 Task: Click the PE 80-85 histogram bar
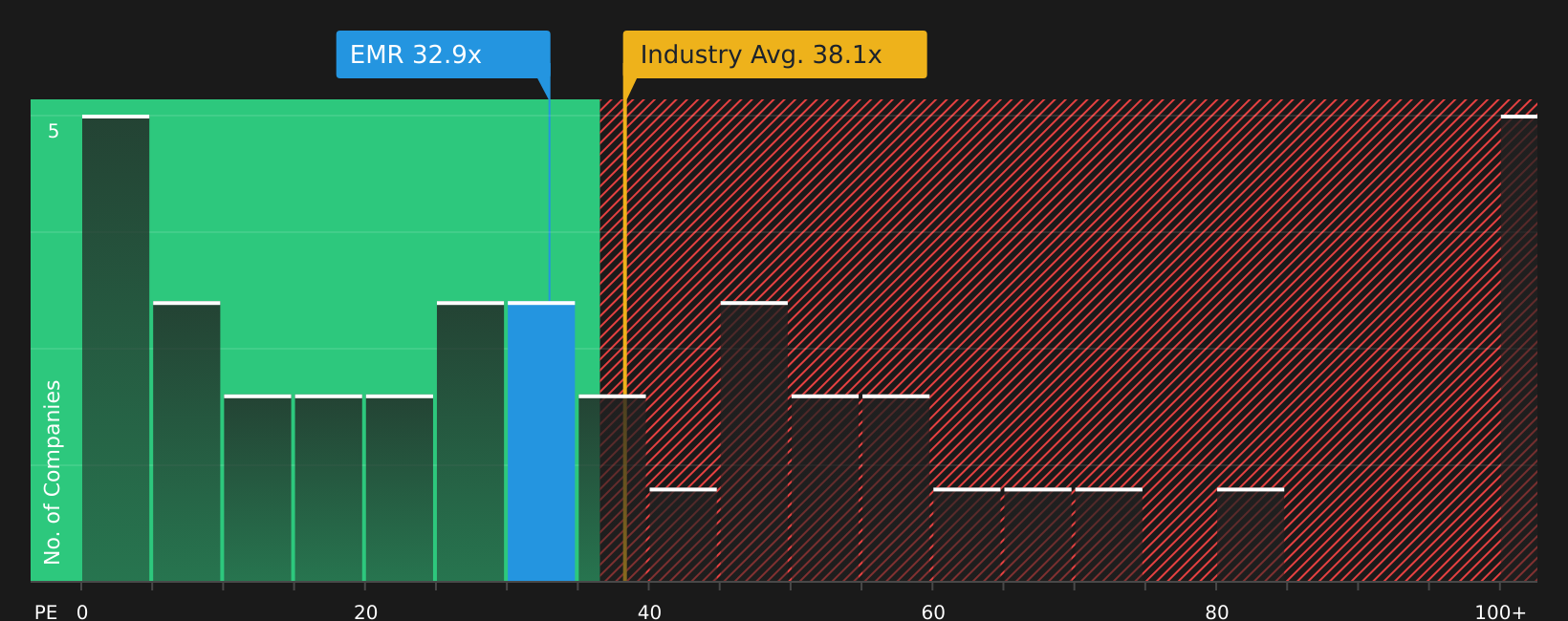coord(1251,535)
